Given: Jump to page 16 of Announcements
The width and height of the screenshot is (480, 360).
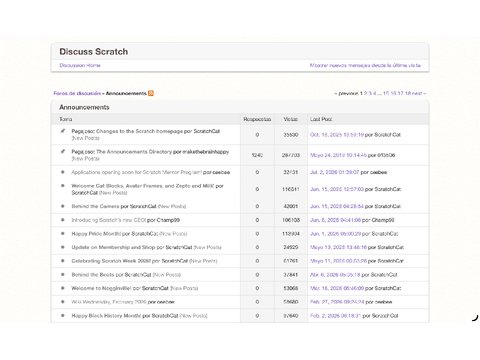Looking at the screenshot, I should tap(393, 93).
